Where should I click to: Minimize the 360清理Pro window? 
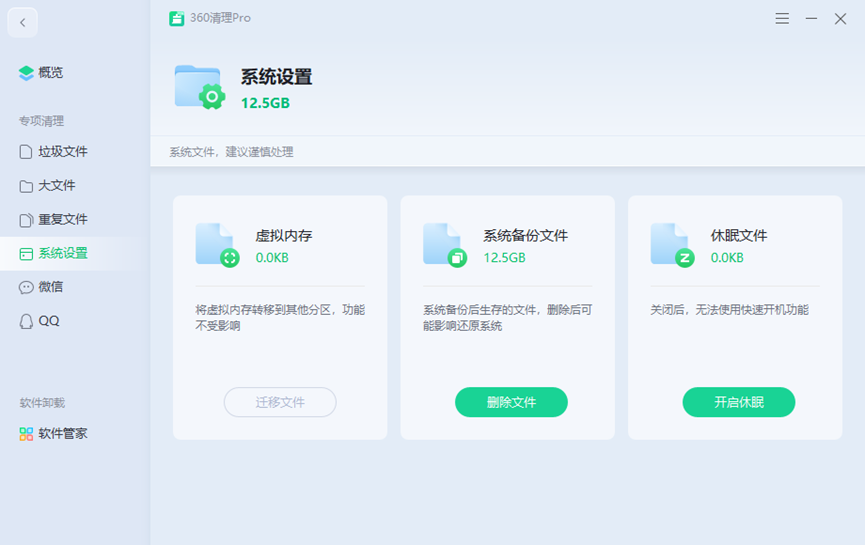(811, 19)
